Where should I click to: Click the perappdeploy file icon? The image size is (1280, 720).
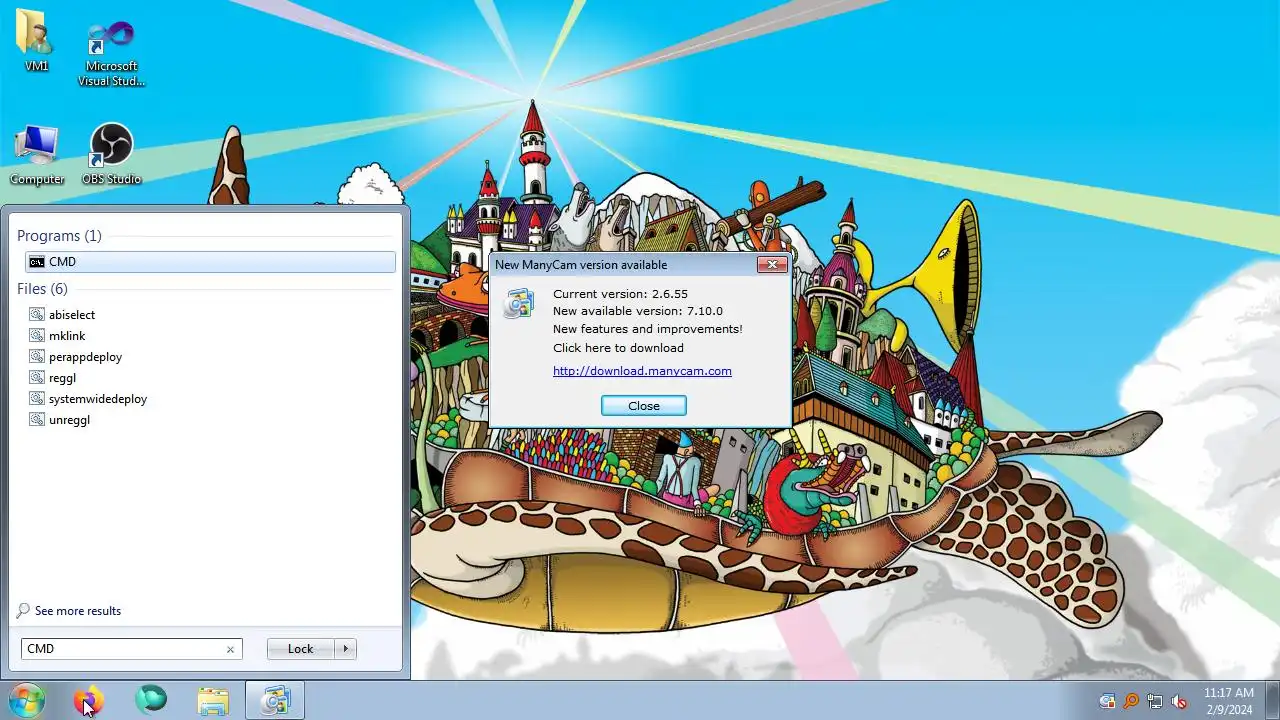[x=37, y=357]
